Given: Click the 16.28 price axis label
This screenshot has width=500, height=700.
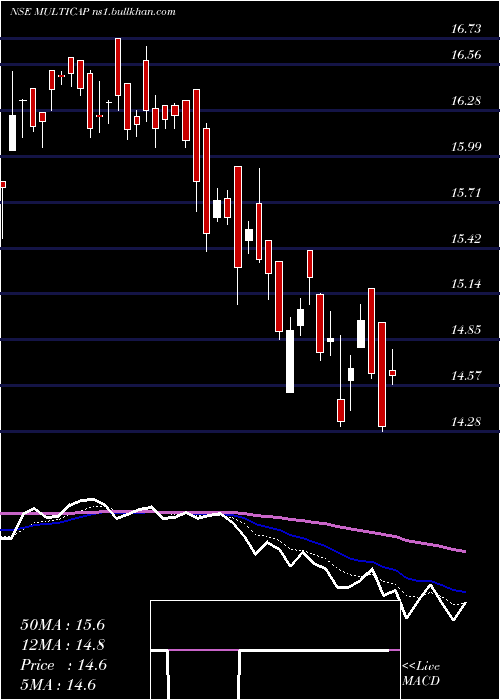Looking at the screenshot, I should click(x=466, y=101).
